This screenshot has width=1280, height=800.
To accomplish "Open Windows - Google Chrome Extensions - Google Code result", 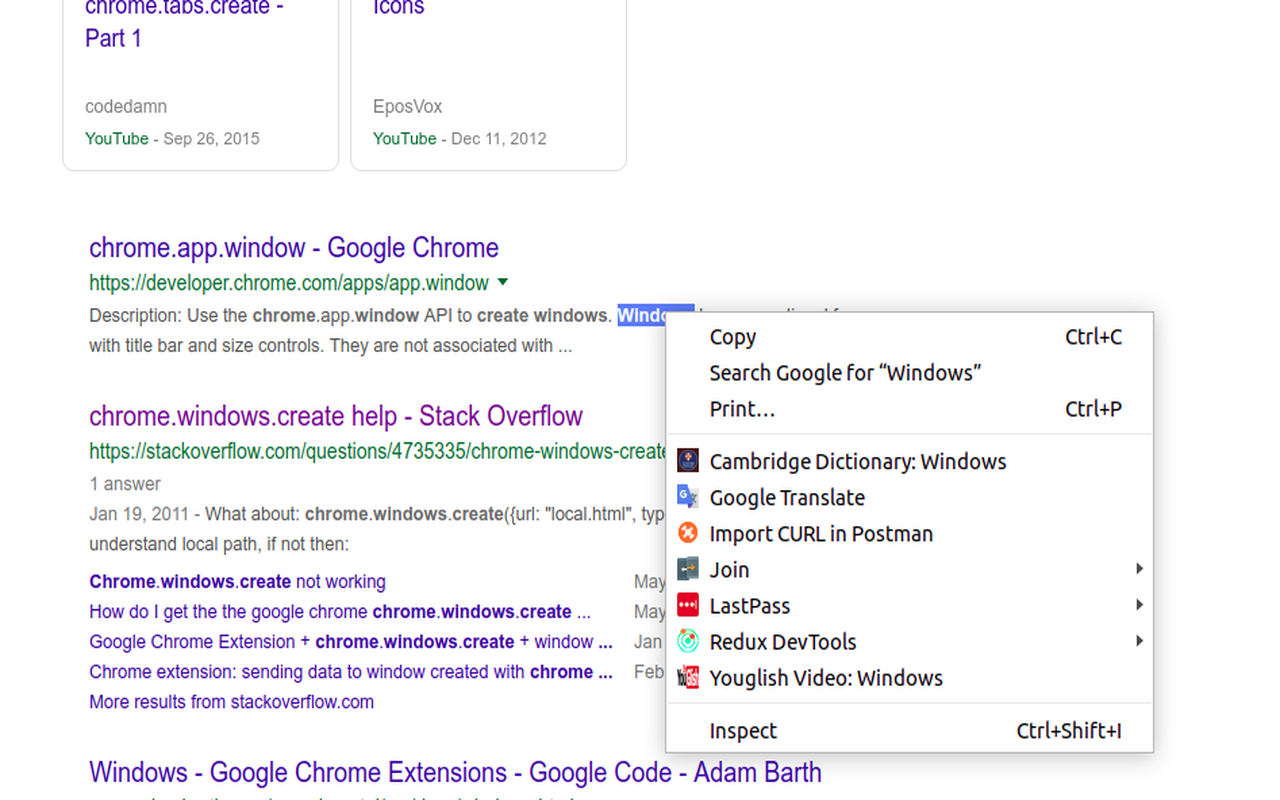I will click(x=455, y=772).
